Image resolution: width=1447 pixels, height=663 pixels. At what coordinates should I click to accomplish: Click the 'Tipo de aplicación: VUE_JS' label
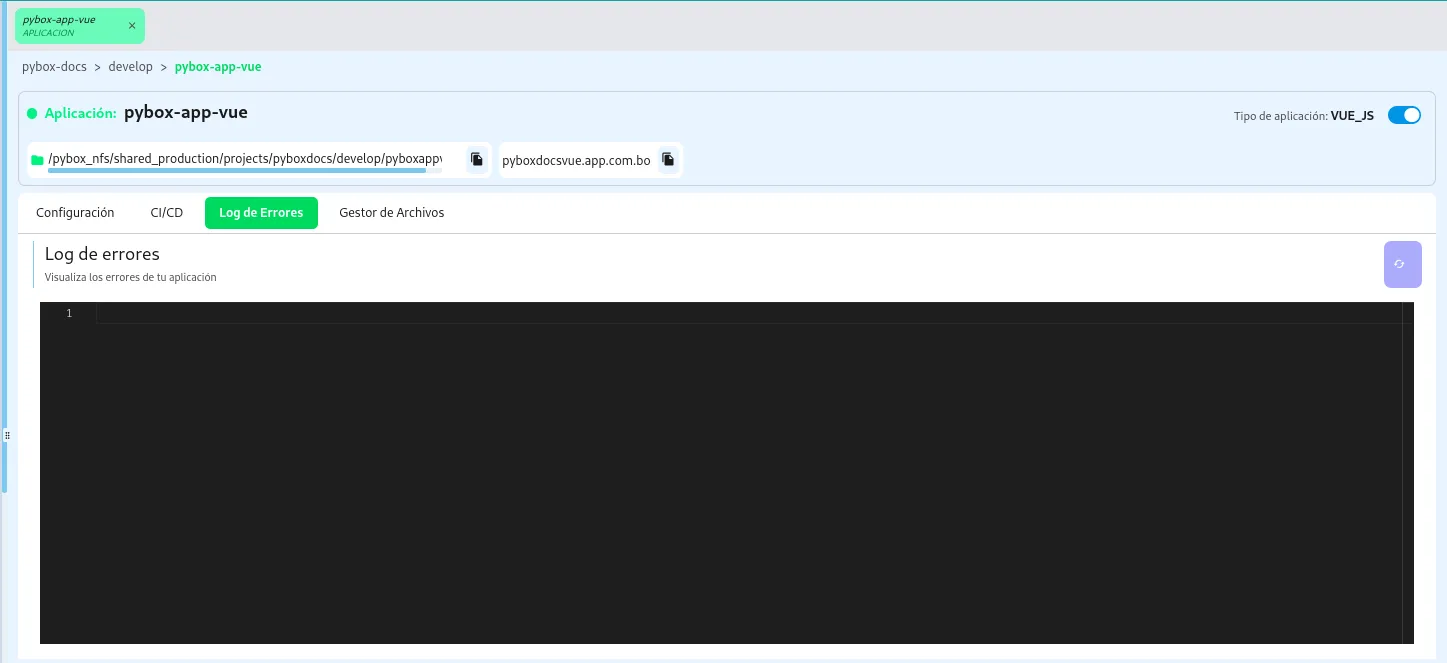[x=1304, y=116]
